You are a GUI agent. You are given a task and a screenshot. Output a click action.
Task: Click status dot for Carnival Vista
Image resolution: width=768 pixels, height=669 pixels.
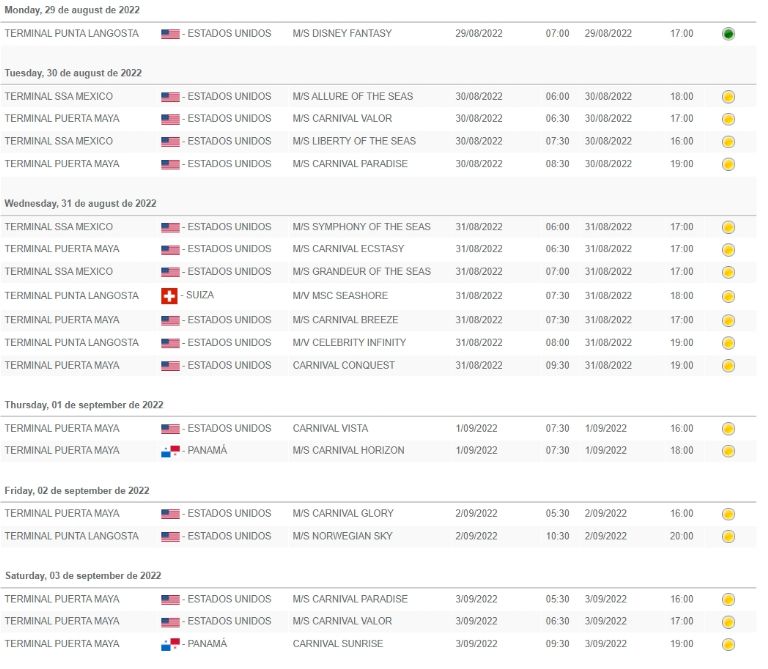(x=728, y=429)
